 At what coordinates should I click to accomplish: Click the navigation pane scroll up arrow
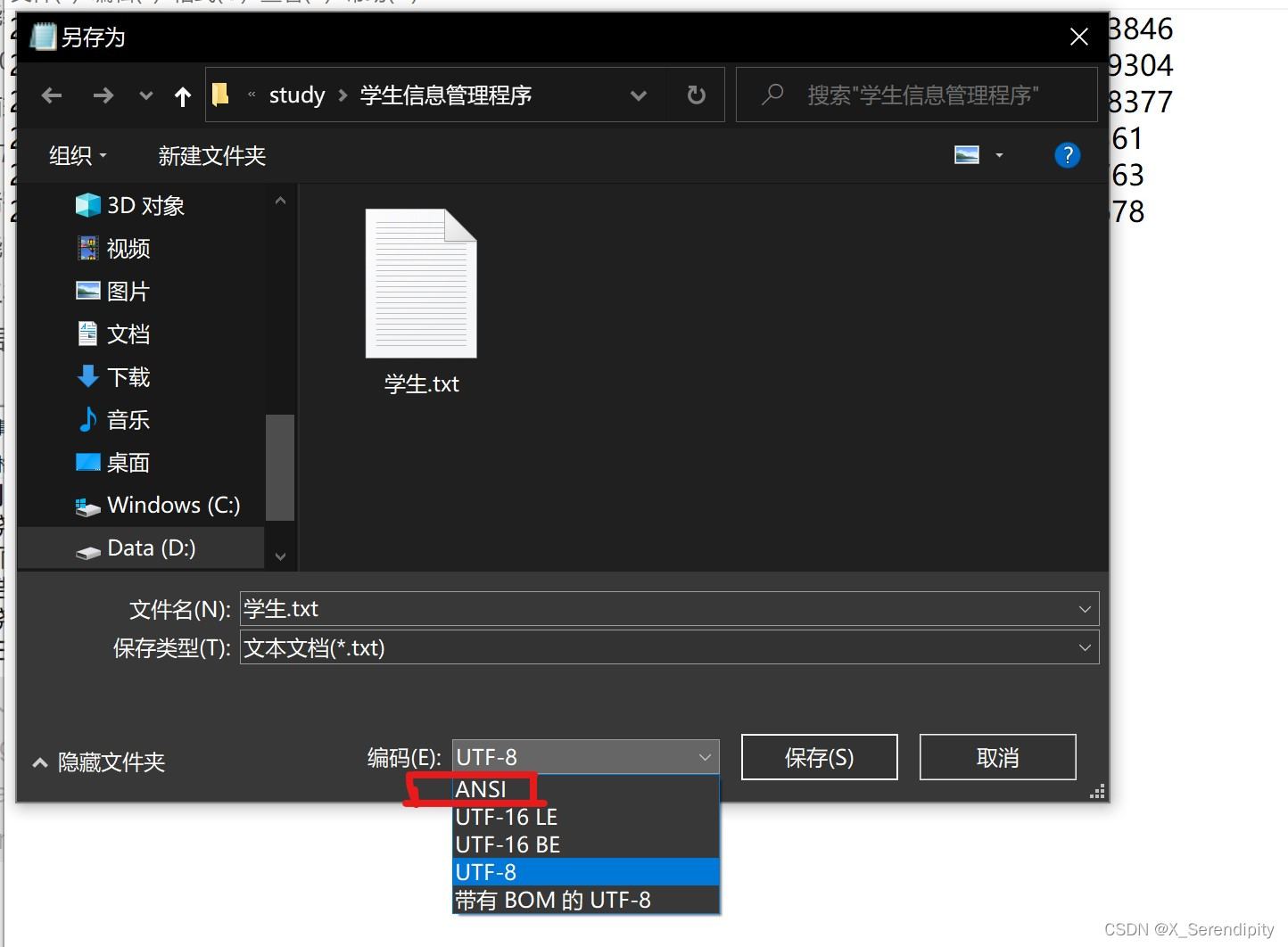click(x=280, y=201)
